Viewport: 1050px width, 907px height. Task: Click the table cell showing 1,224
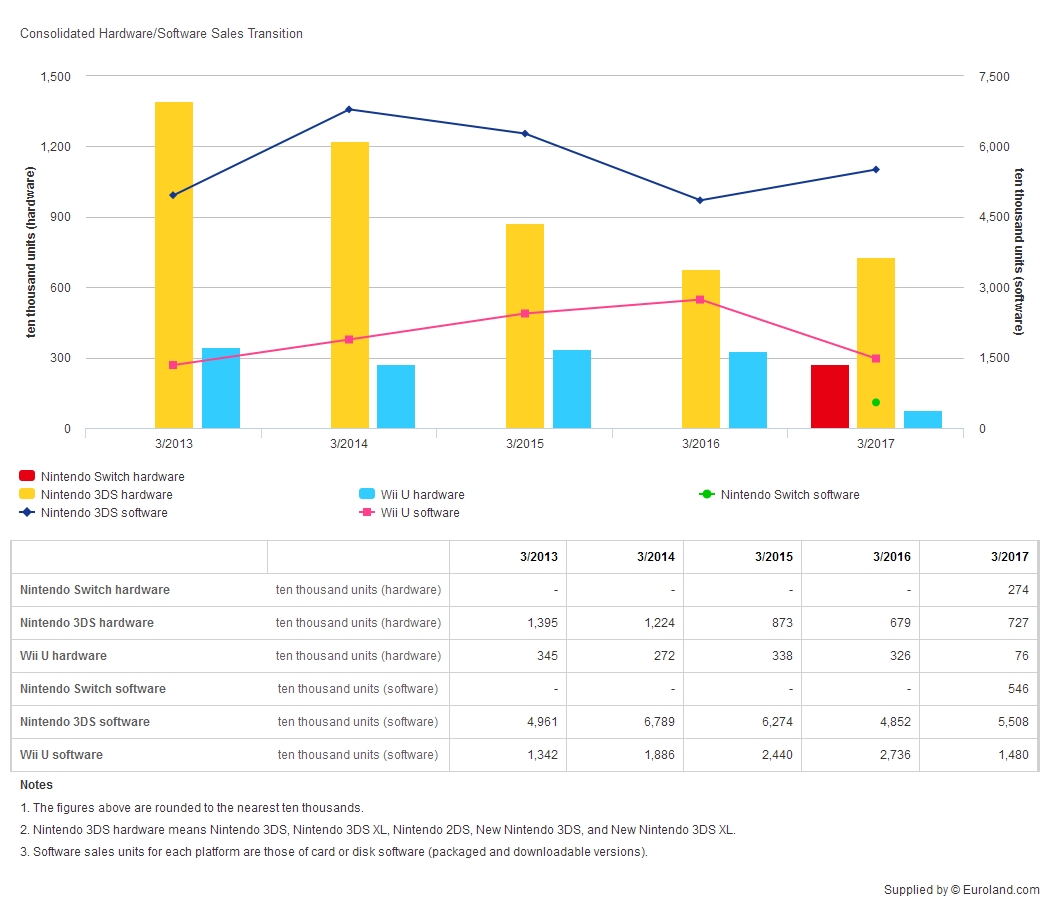tap(625, 622)
